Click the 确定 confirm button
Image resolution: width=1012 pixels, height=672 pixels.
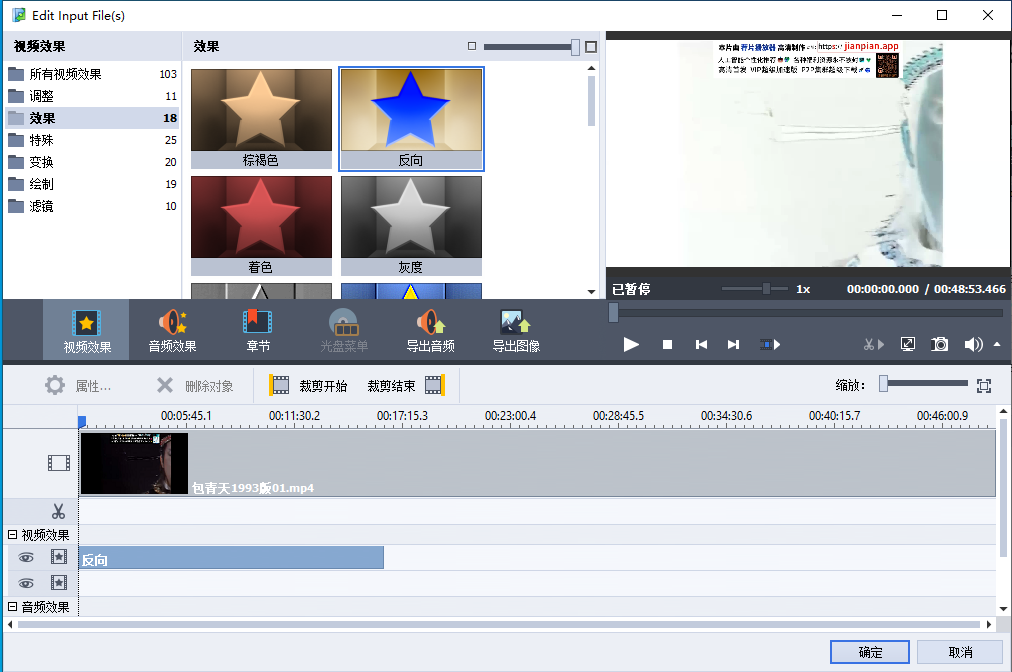point(869,651)
